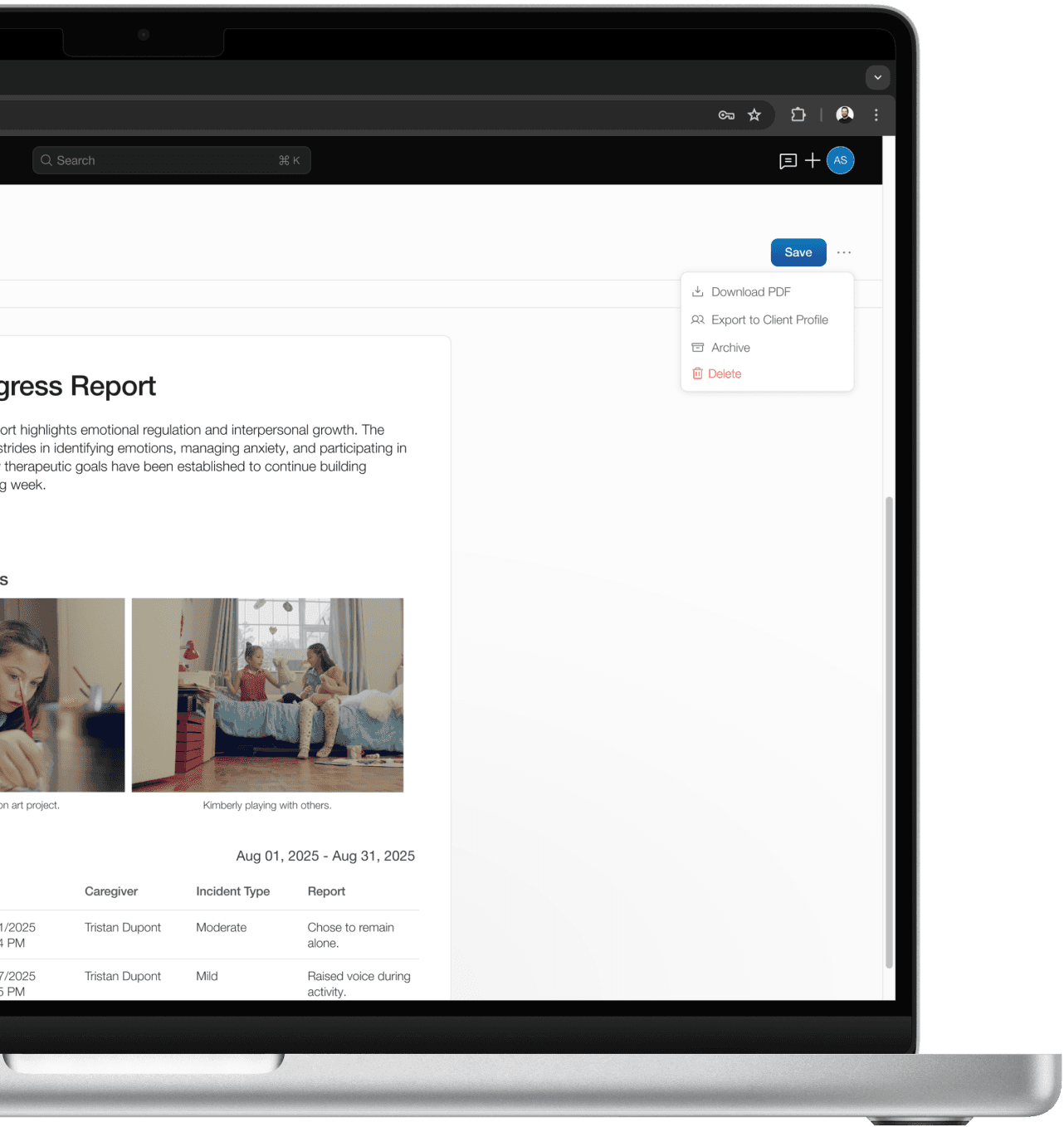Select Export to Client Profile
Image resolution: width=1064 pixels, height=1127 pixels.
click(x=769, y=320)
